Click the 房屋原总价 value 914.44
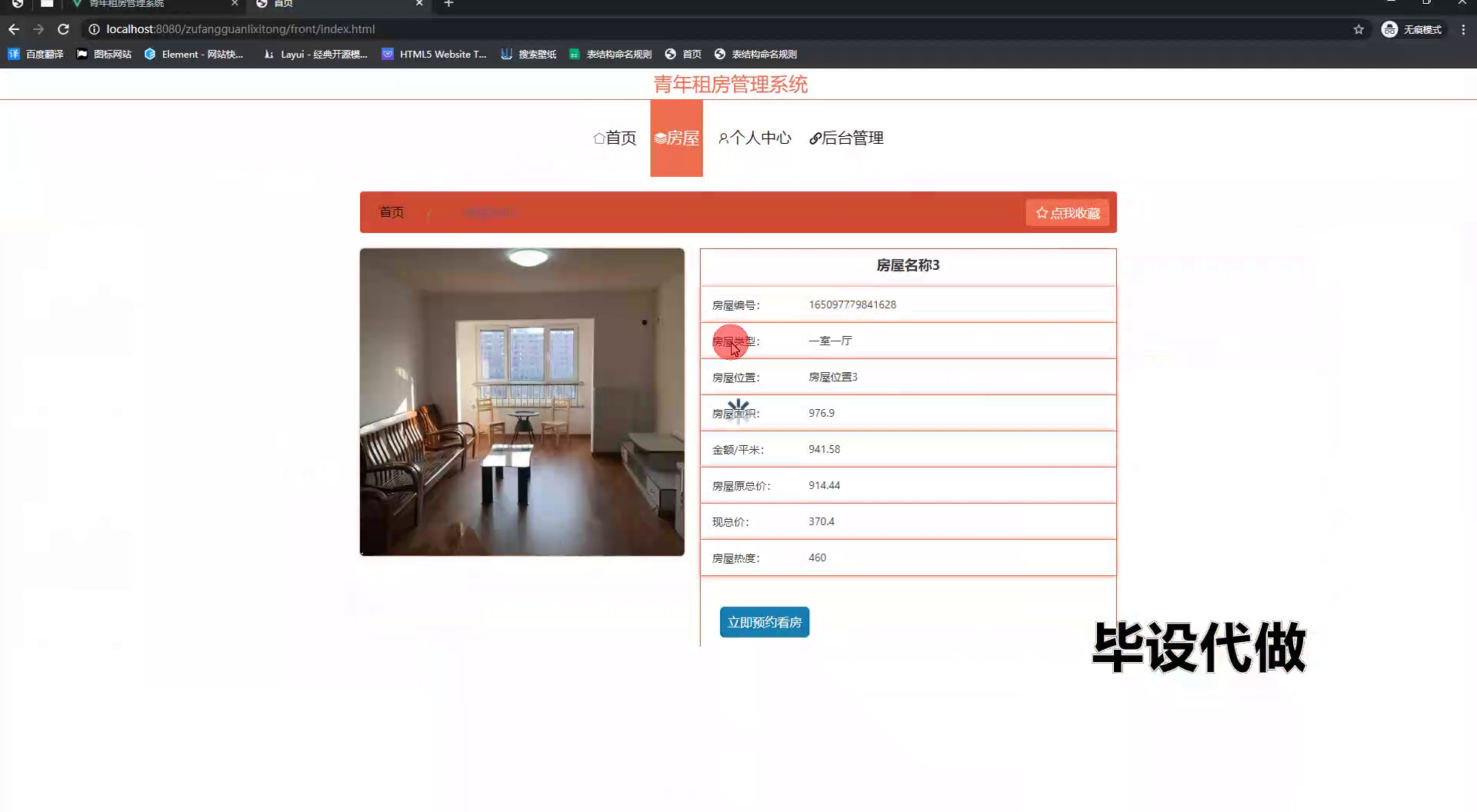1477x812 pixels. (825, 485)
